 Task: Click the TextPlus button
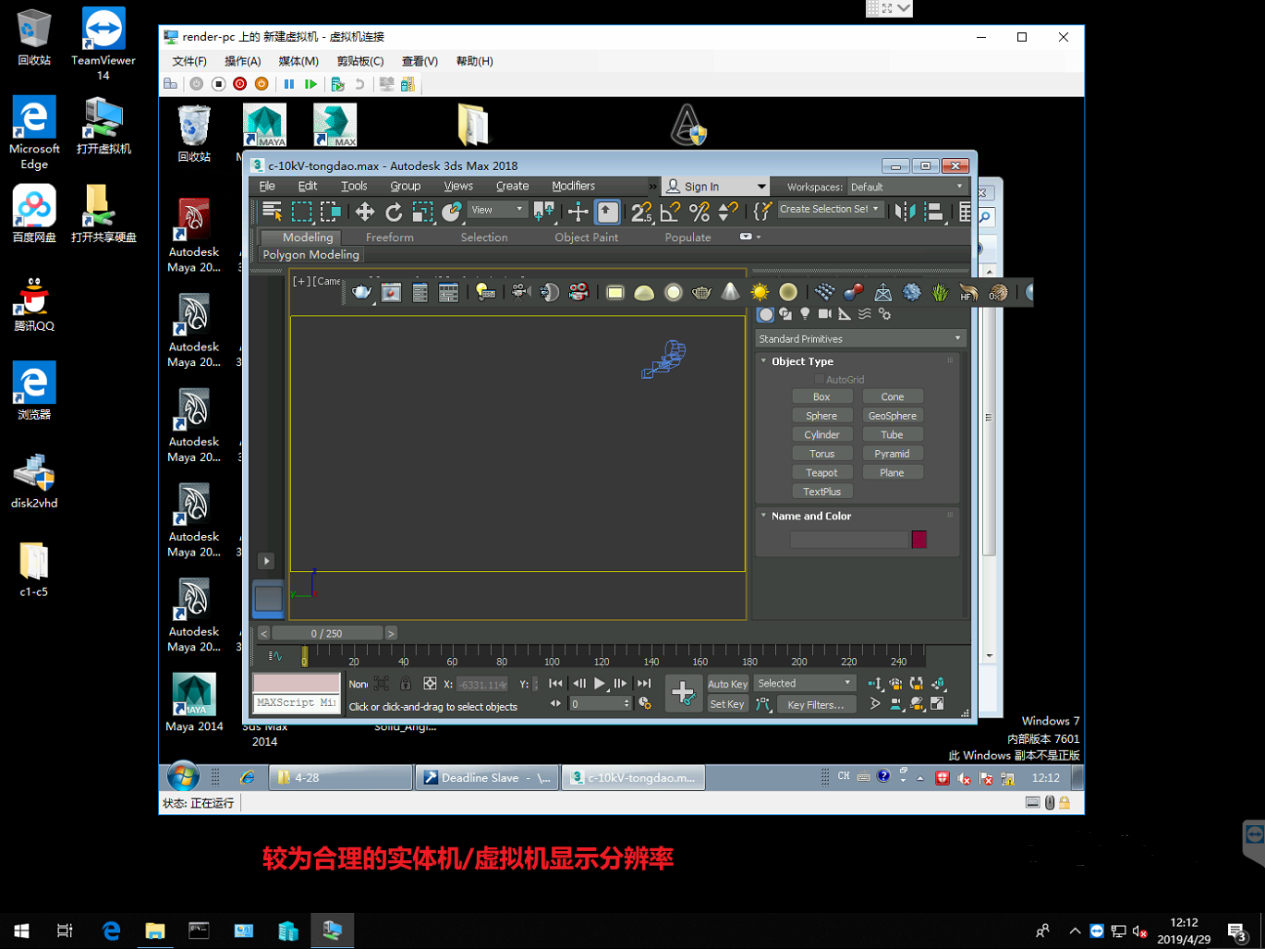tap(821, 492)
